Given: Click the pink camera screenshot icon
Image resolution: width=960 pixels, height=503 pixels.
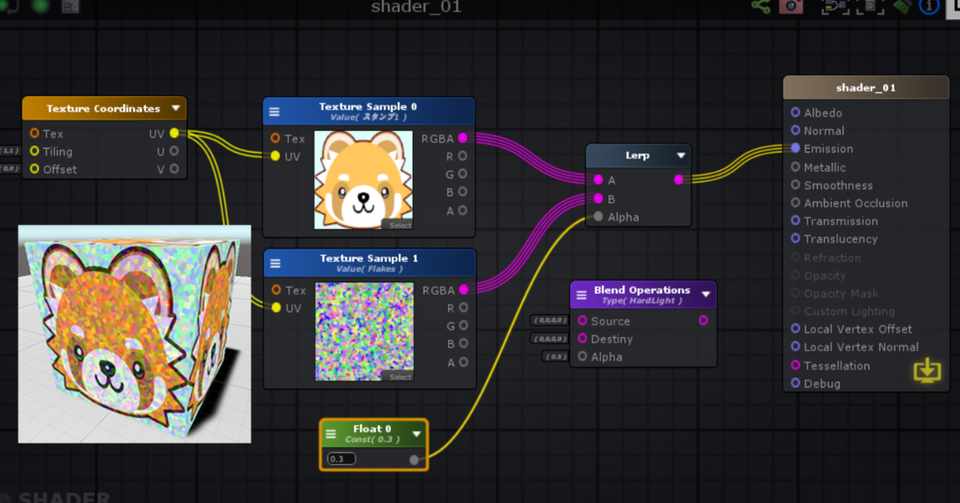Looking at the screenshot, I should [x=790, y=6].
